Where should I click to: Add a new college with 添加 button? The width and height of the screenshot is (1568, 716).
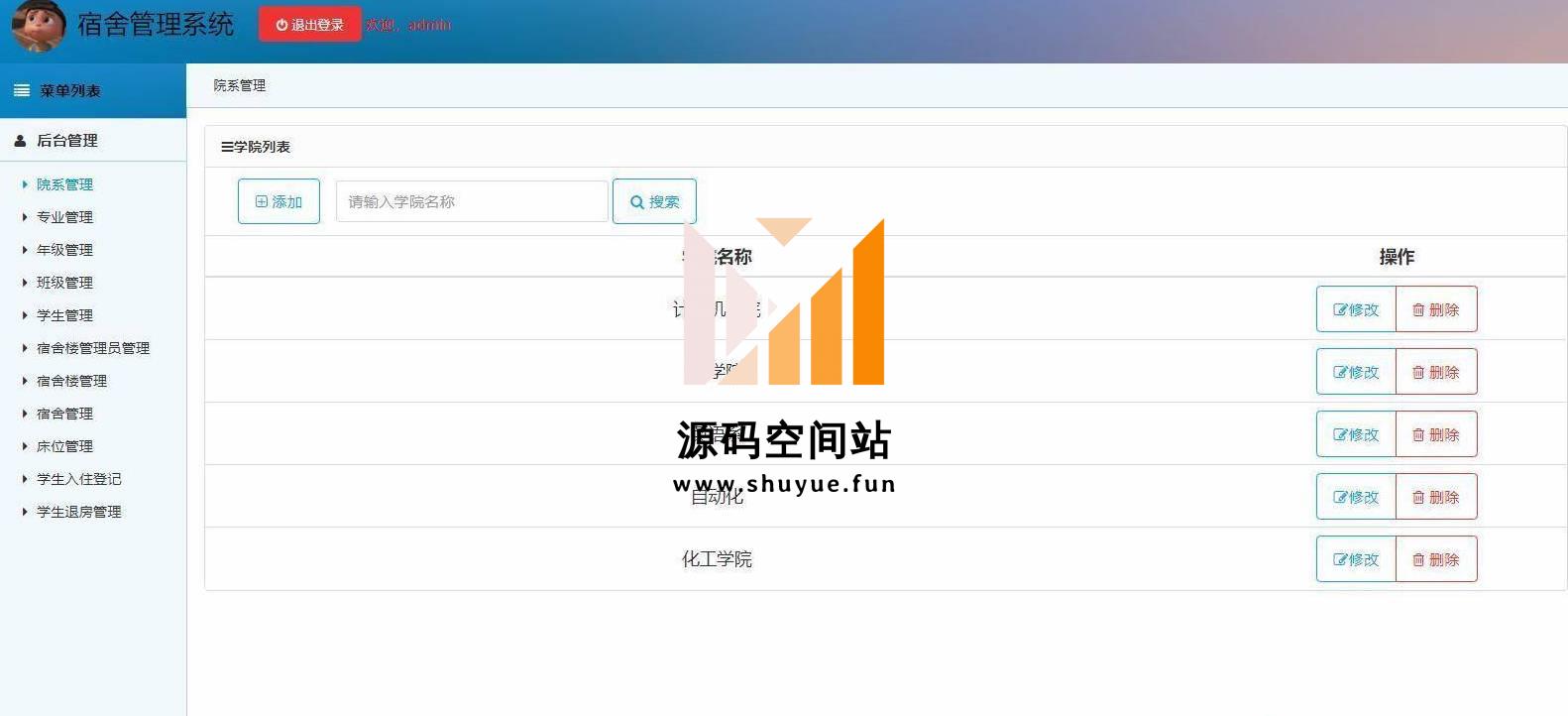click(x=279, y=201)
